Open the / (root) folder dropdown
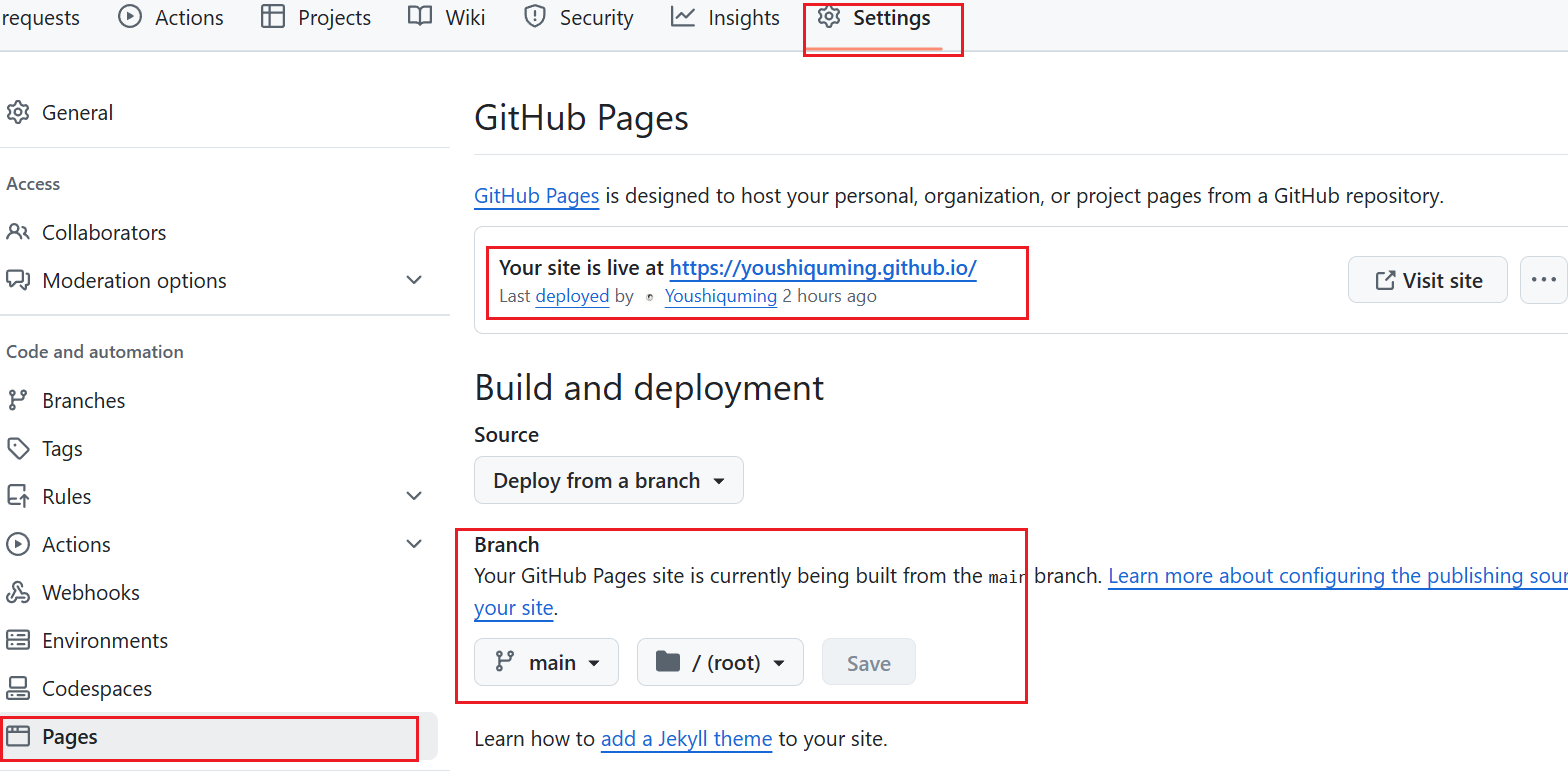 pyautogui.click(x=719, y=662)
